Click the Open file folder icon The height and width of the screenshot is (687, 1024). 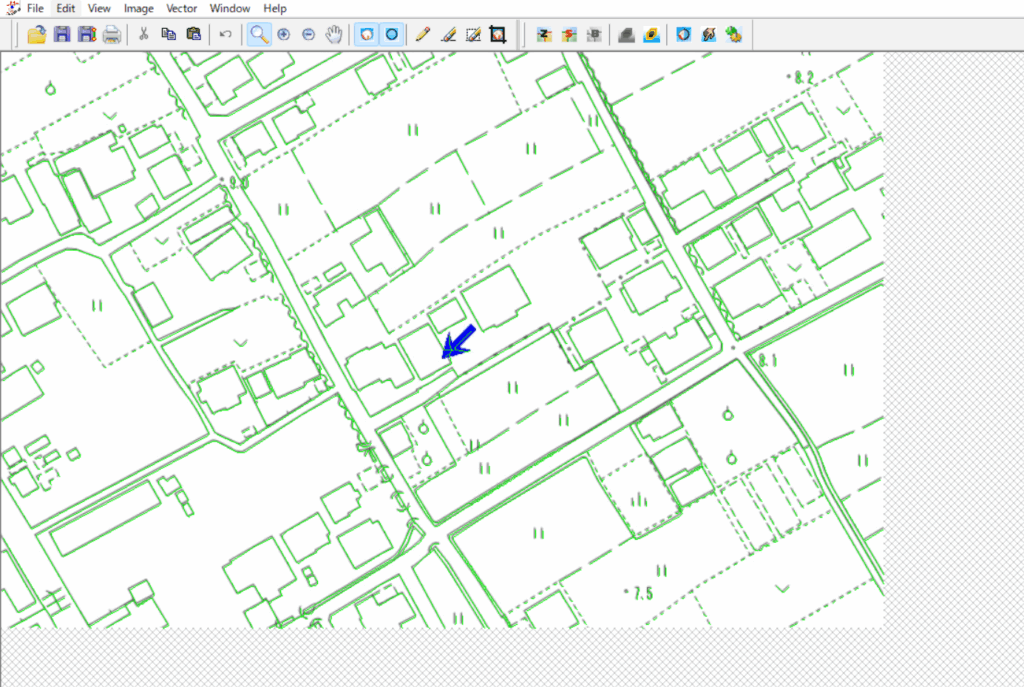(37, 35)
